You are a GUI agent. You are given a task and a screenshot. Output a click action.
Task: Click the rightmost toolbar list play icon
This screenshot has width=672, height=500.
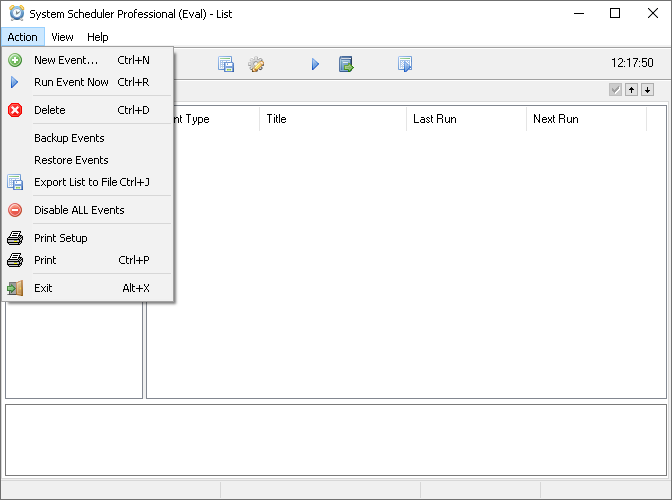click(x=405, y=64)
